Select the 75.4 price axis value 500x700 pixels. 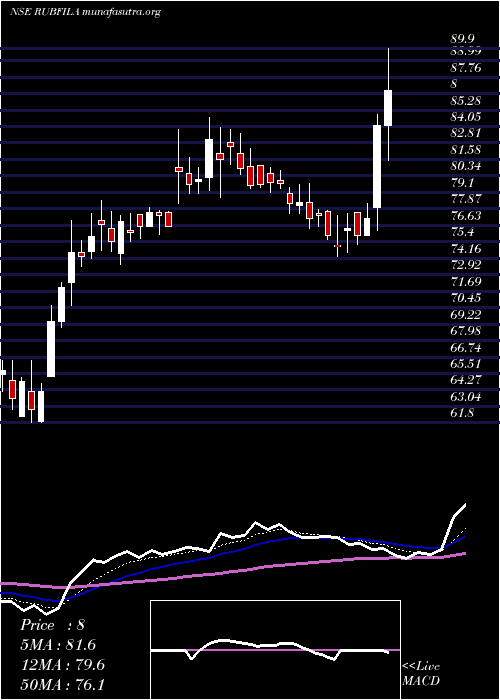[463, 232]
